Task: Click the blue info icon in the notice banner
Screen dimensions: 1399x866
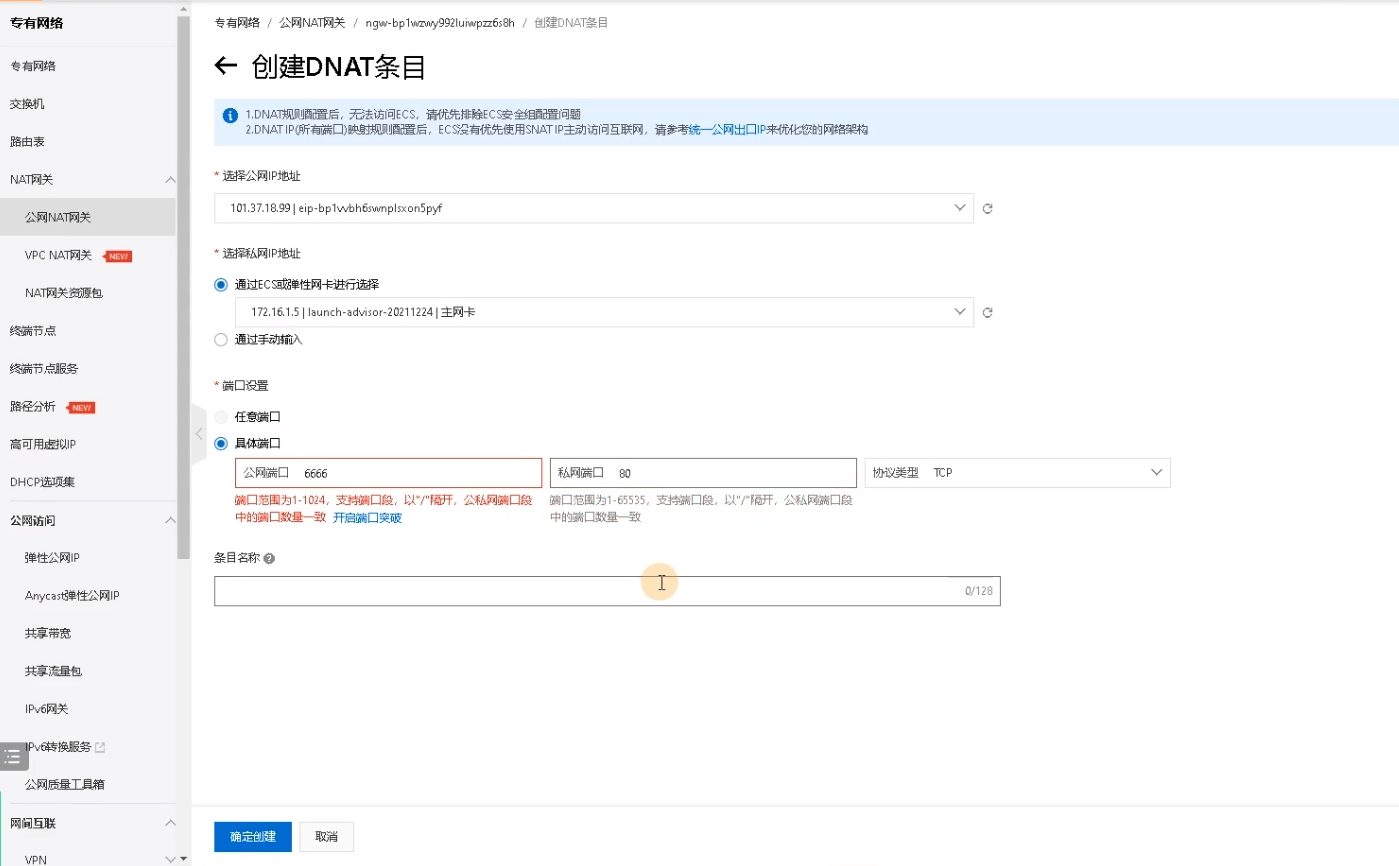Action: click(230, 115)
